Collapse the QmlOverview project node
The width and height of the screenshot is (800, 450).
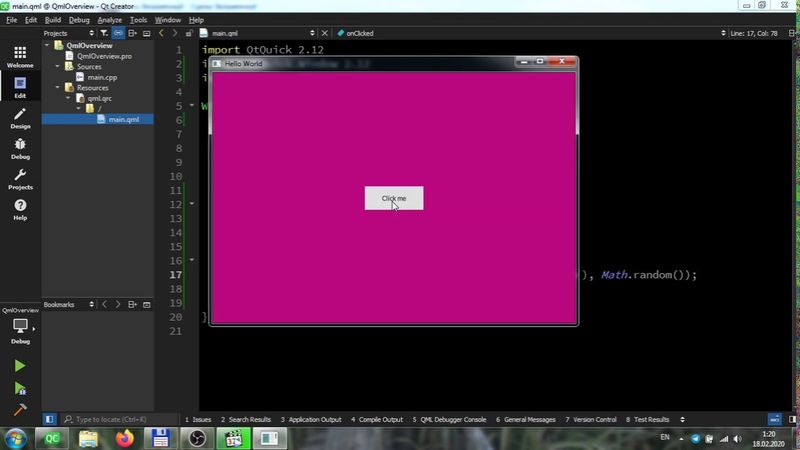click(47, 45)
